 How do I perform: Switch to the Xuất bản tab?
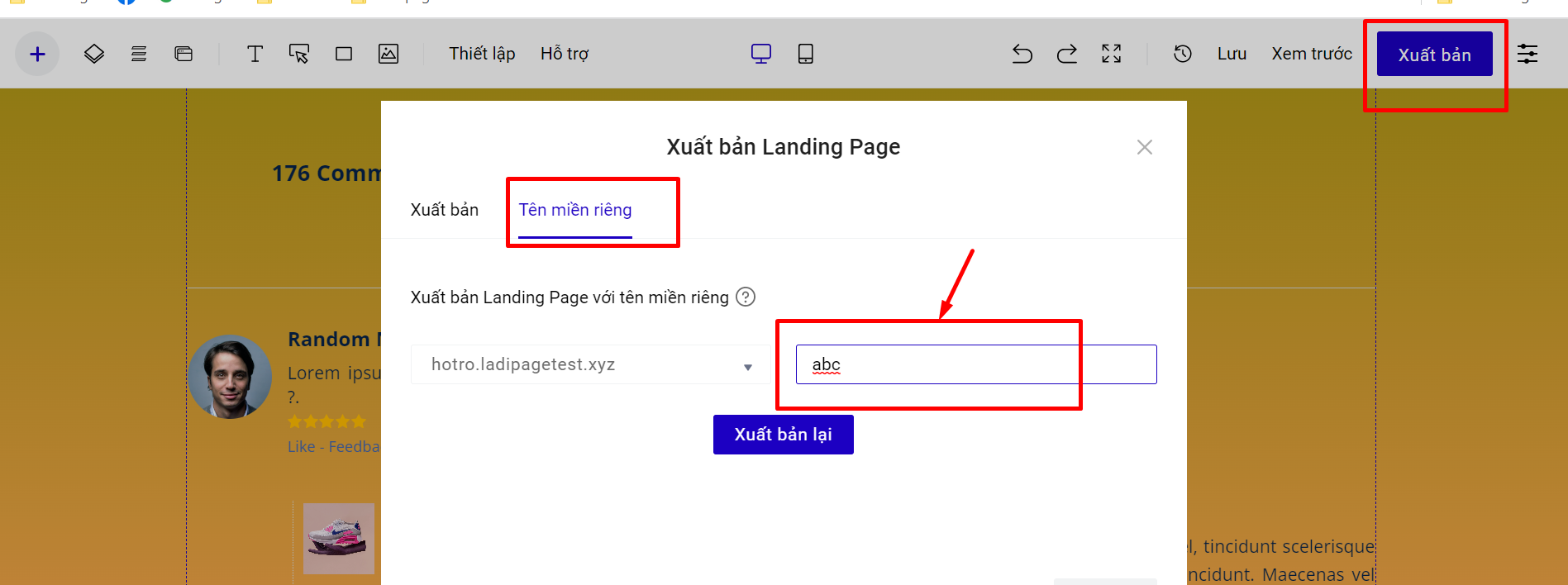click(445, 210)
